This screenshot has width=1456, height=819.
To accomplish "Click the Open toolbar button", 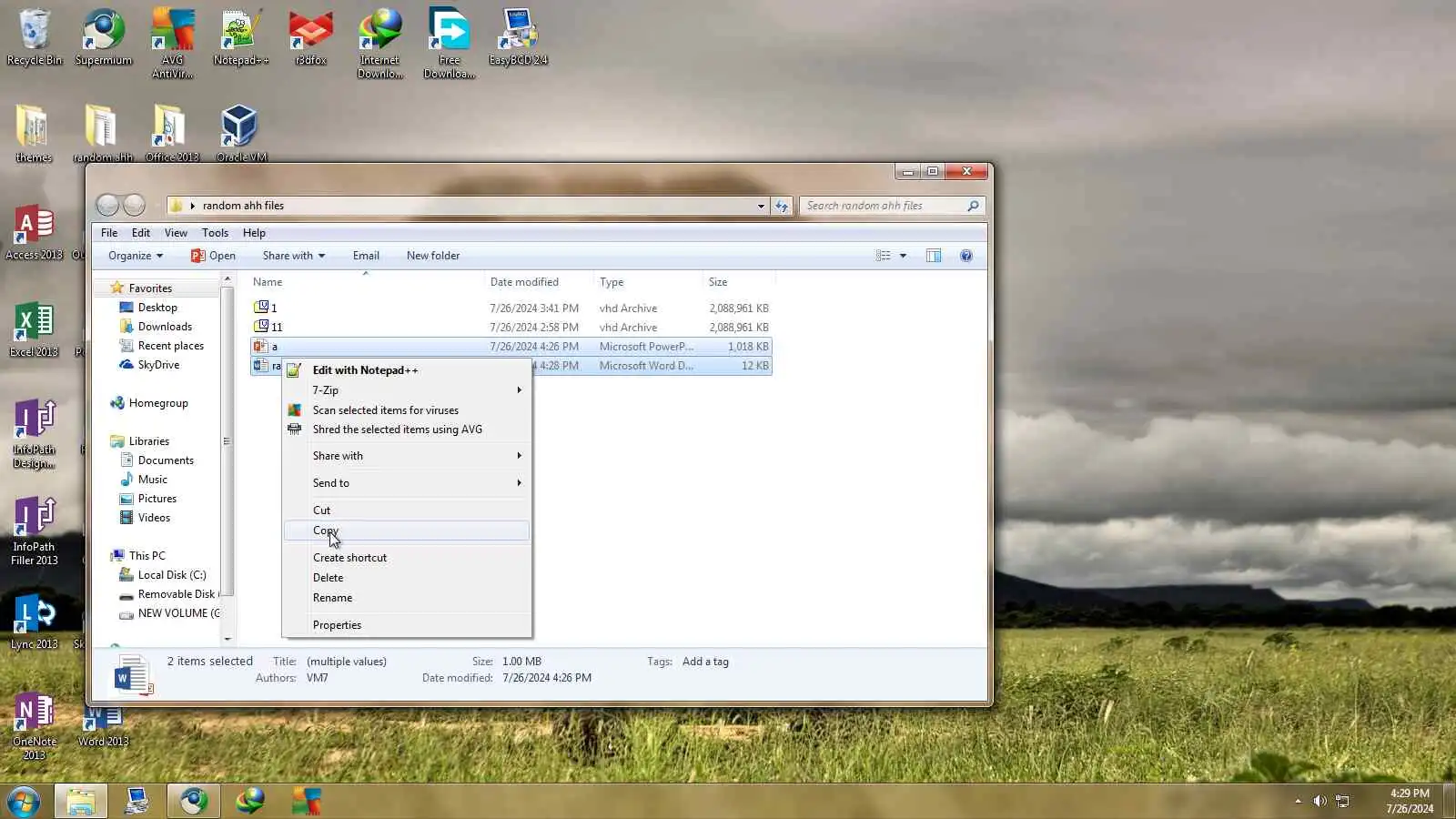I will [x=213, y=256].
